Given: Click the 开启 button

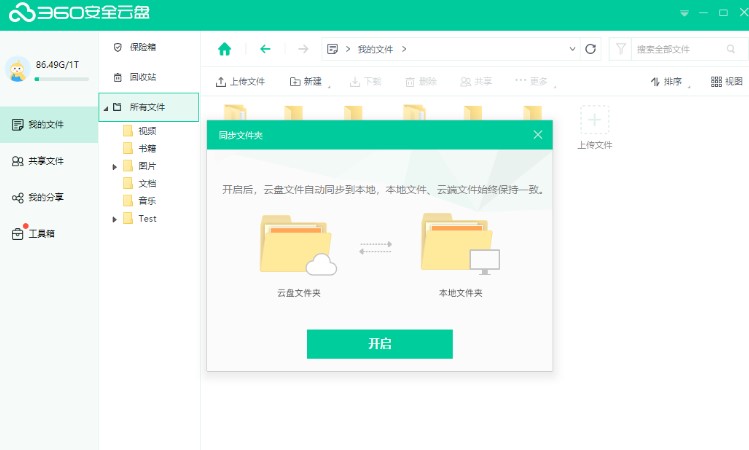Looking at the screenshot, I should point(380,344).
